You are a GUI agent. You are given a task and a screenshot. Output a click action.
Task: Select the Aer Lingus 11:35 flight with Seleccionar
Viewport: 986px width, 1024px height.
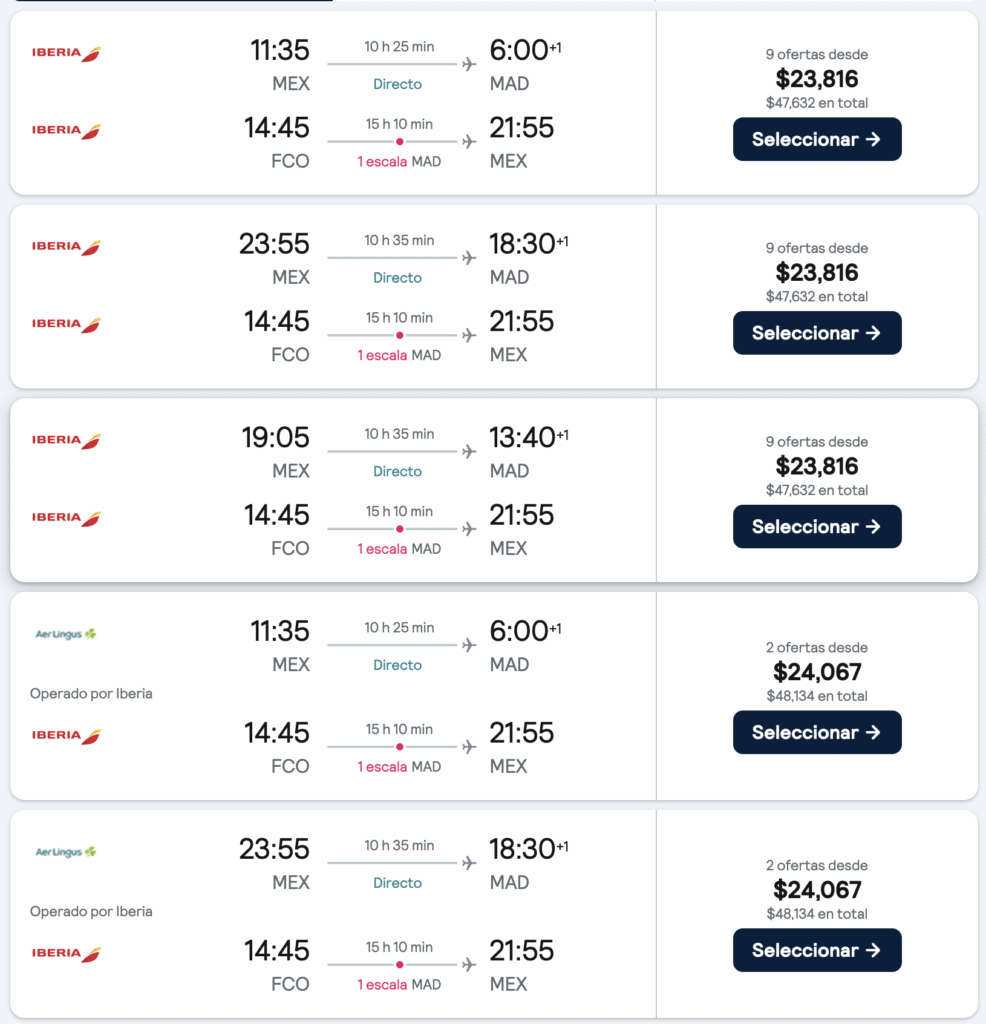817,732
